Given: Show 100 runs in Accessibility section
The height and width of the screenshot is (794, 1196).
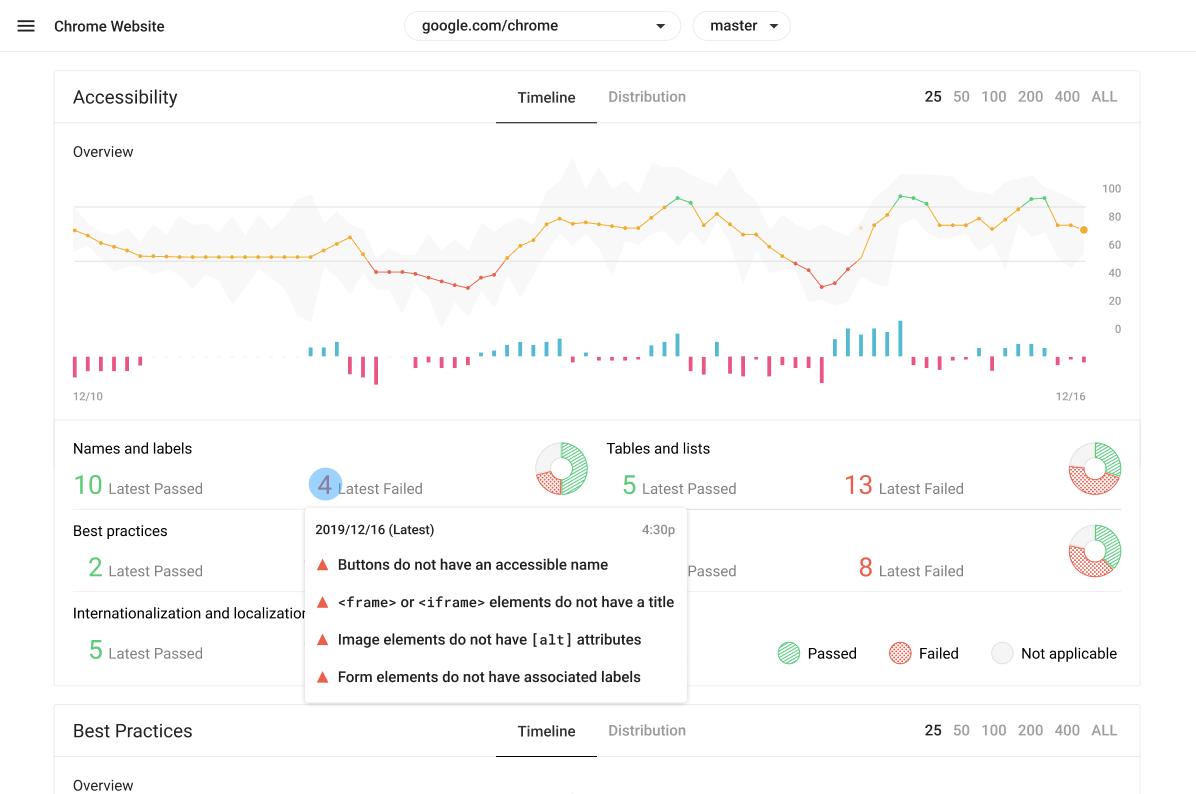Looking at the screenshot, I should coord(993,97).
